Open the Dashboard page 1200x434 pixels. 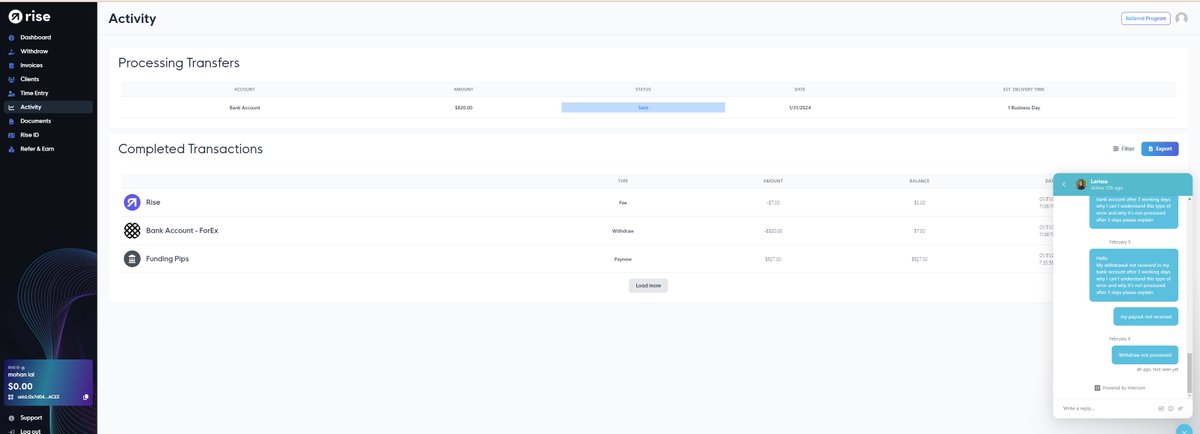tap(35, 37)
